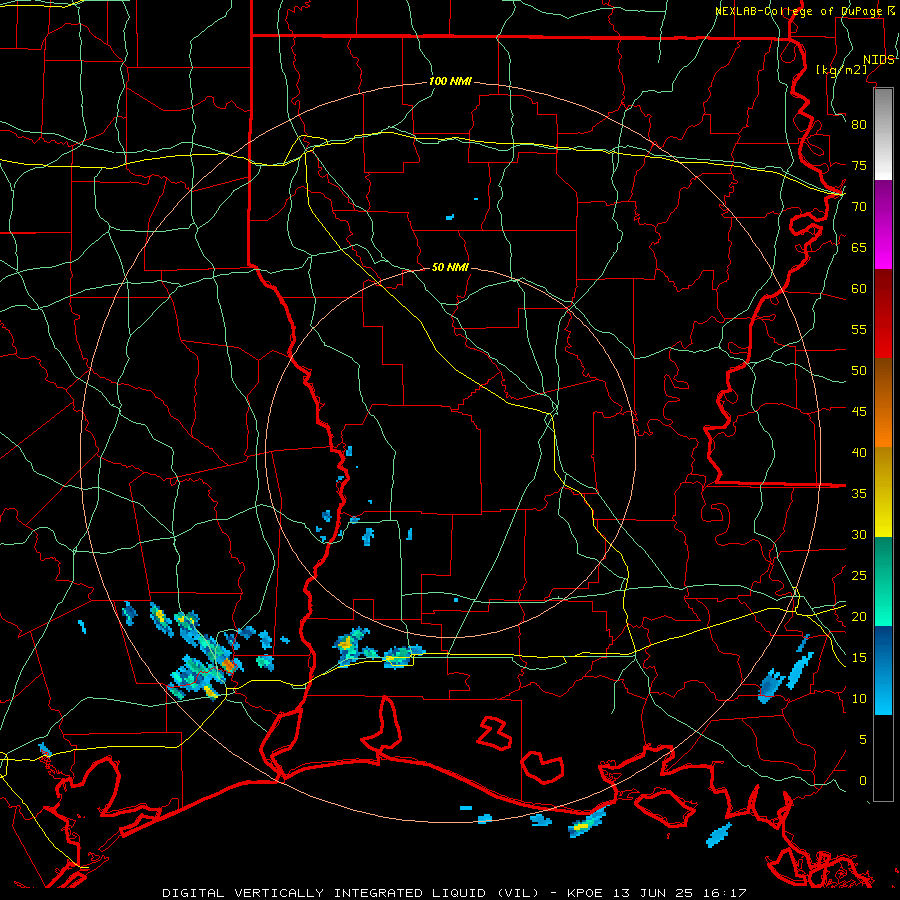Select legend value "15"
The height and width of the screenshot is (900, 900).
click(859, 658)
